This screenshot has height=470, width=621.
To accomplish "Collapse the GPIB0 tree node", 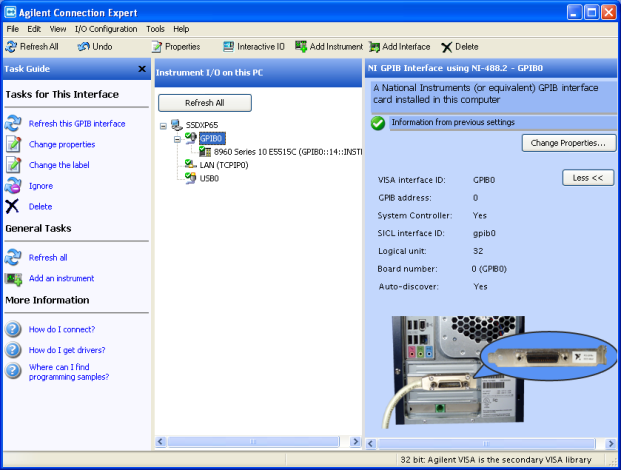I will (177, 139).
